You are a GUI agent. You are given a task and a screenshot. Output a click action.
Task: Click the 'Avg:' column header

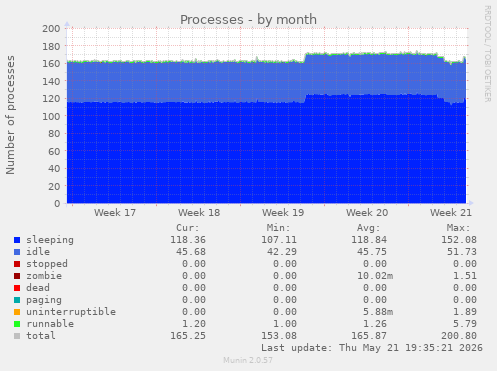click(x=368, y=228)
